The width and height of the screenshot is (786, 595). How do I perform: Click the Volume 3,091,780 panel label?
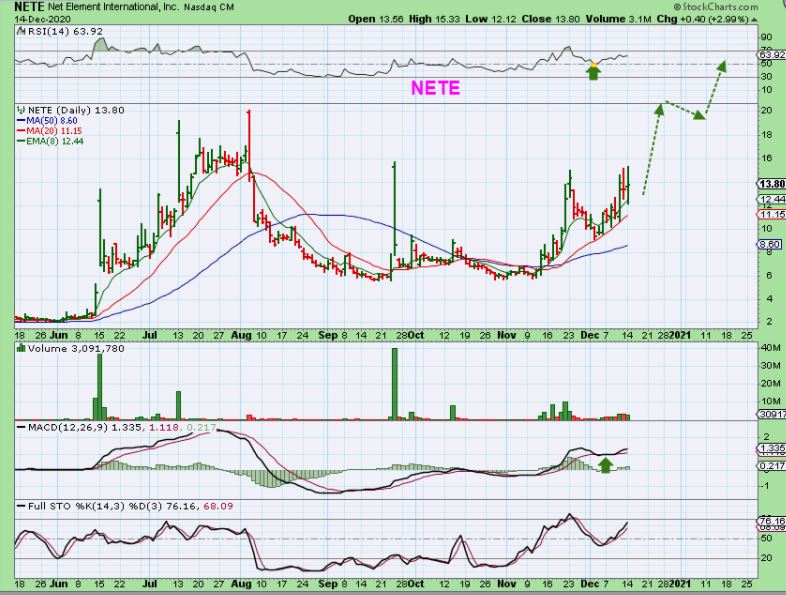76,348
